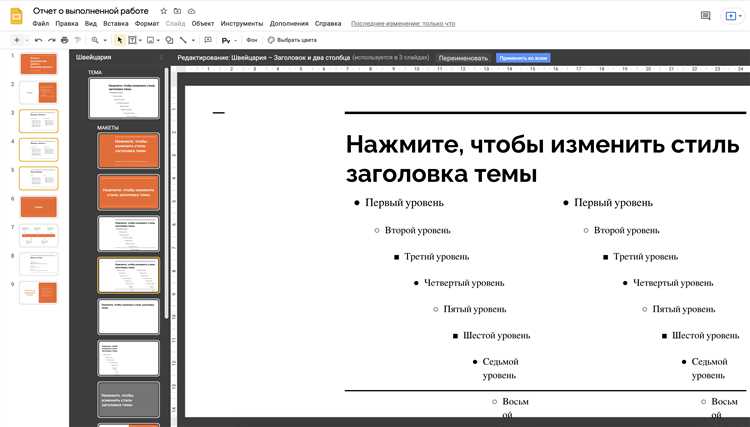Open the Файл menu
This screenshot has height=427, width=750.
pos(41,23)
